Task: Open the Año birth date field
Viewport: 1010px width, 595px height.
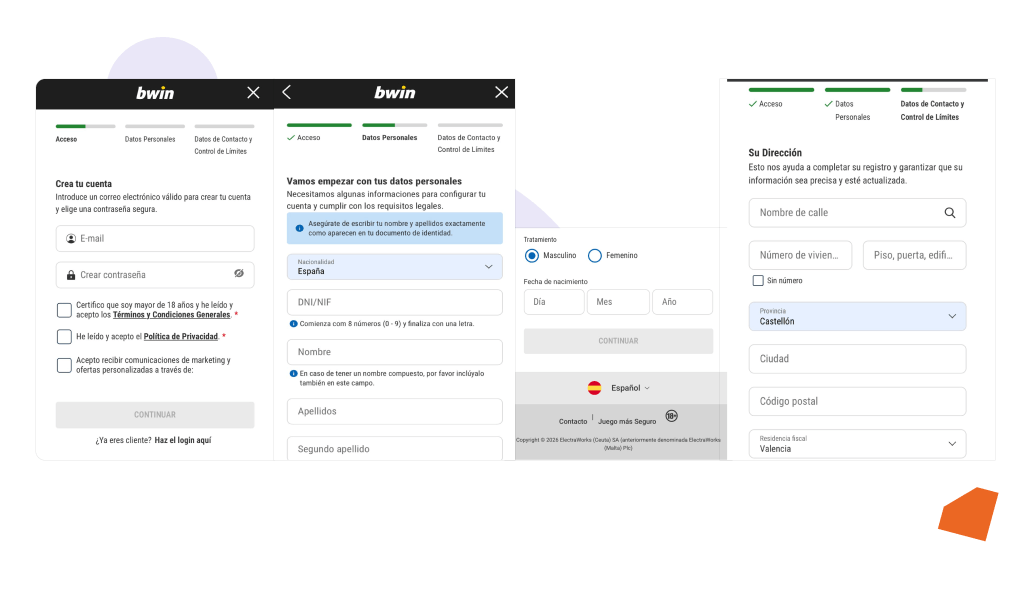Action: 682,302
